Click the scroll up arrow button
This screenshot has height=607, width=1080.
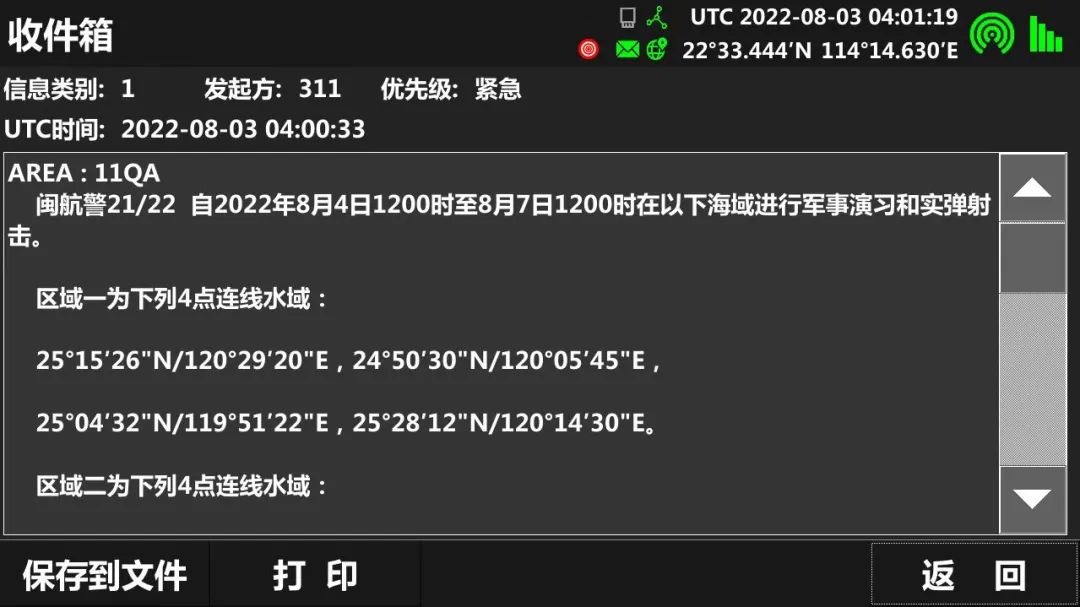click(x=1032, y=187)
